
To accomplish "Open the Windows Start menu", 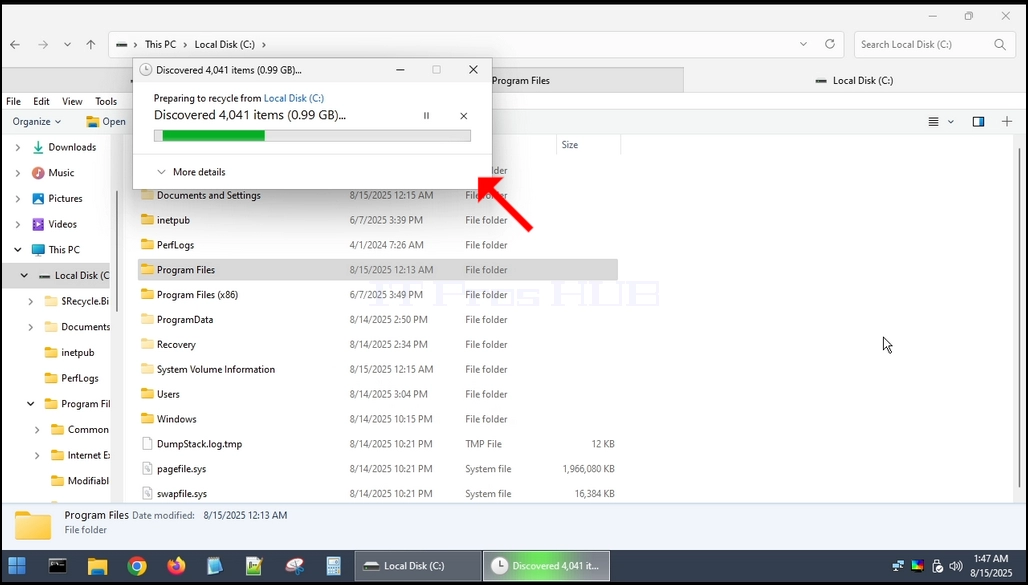I will (x=17, y=565).
